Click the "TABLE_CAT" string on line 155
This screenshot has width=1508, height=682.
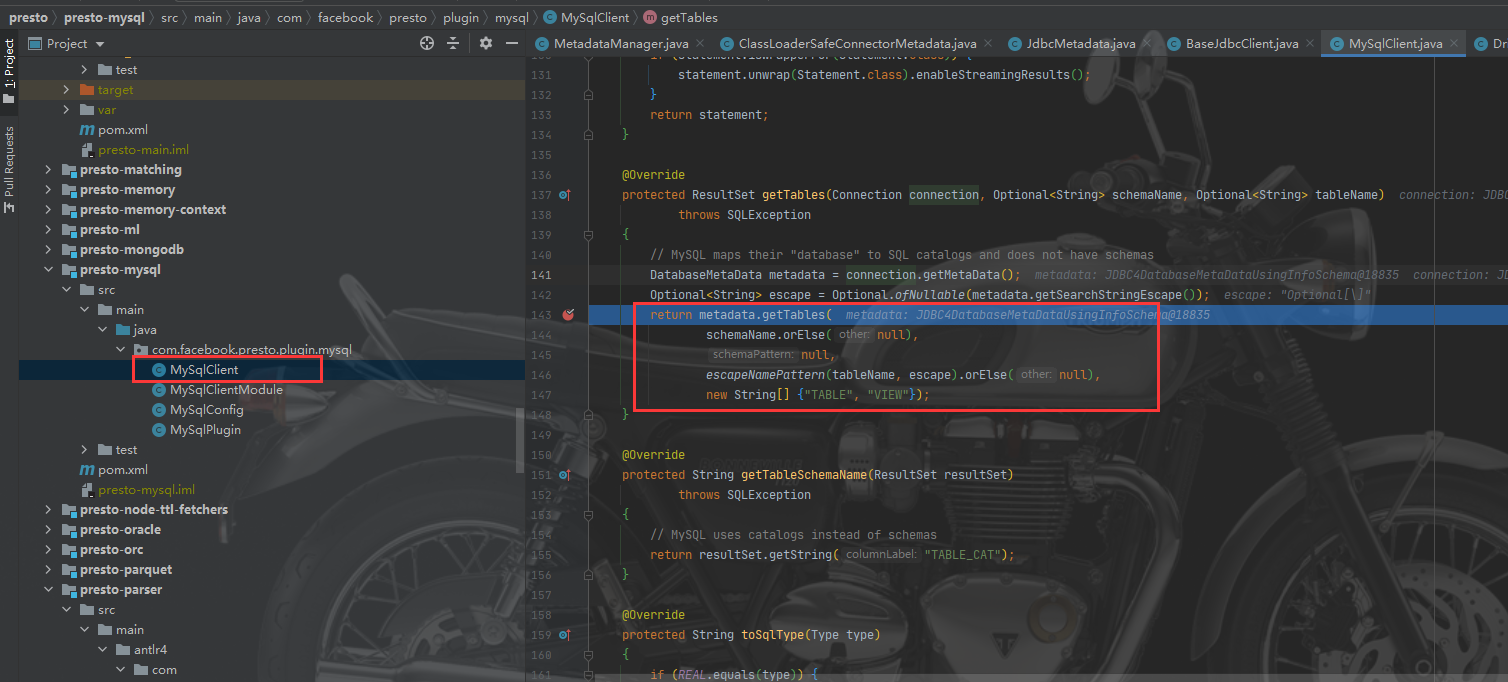pyautogui.click(x=963, y=555)
